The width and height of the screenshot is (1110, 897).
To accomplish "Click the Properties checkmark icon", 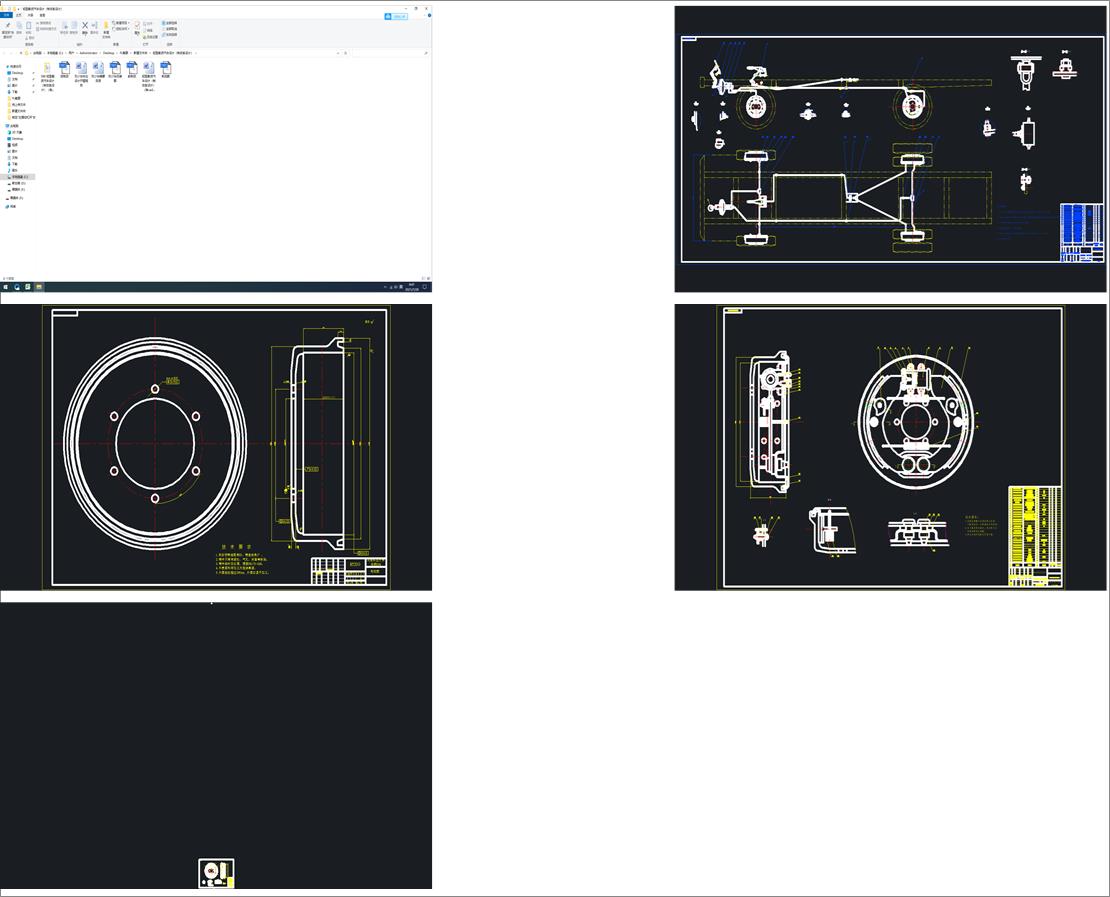I will (x=137, y=27).
